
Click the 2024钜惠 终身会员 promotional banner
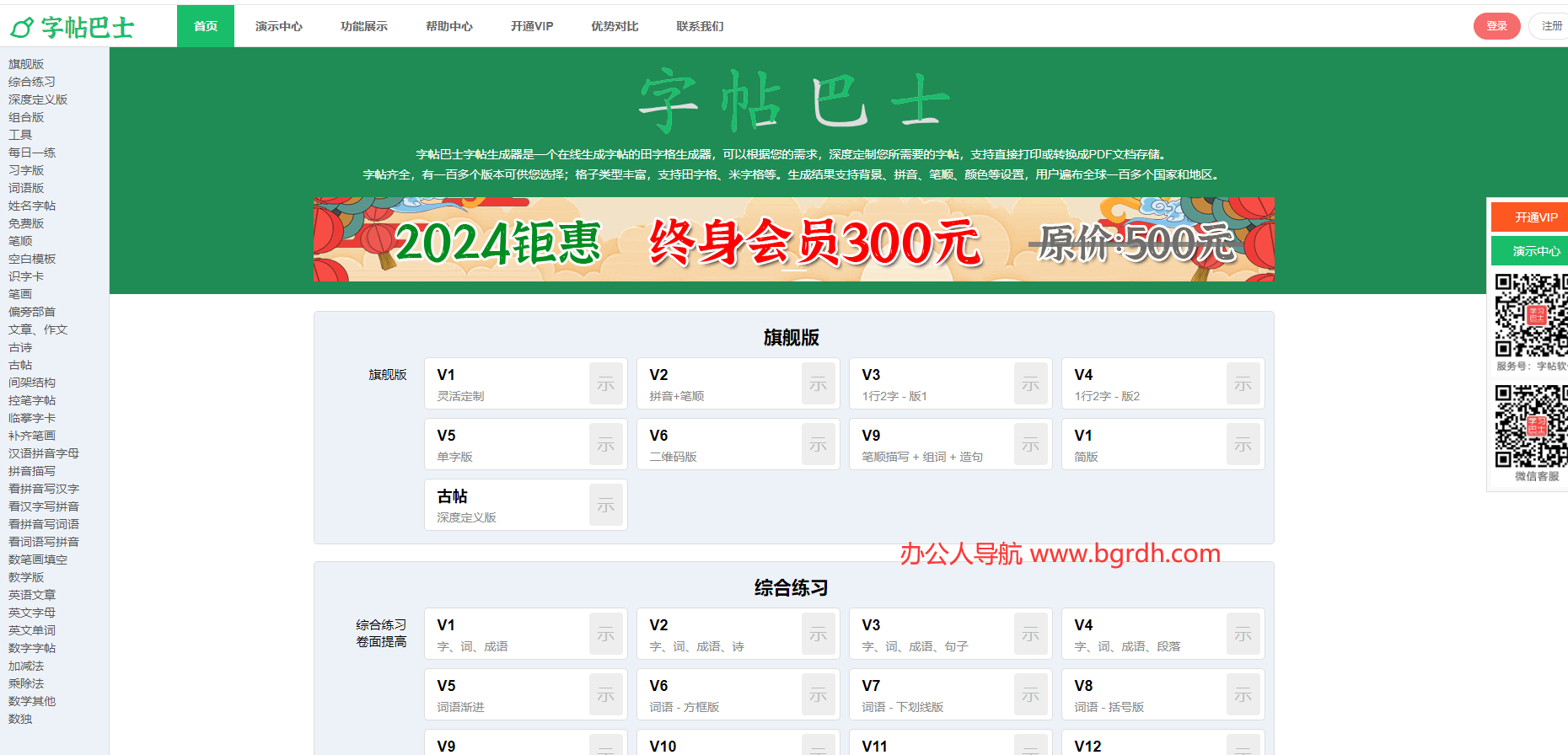(792, 239)
